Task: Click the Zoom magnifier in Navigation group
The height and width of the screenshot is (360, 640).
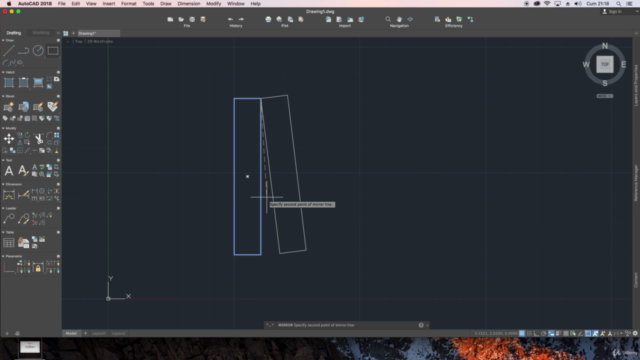Action: click(388, 19)
